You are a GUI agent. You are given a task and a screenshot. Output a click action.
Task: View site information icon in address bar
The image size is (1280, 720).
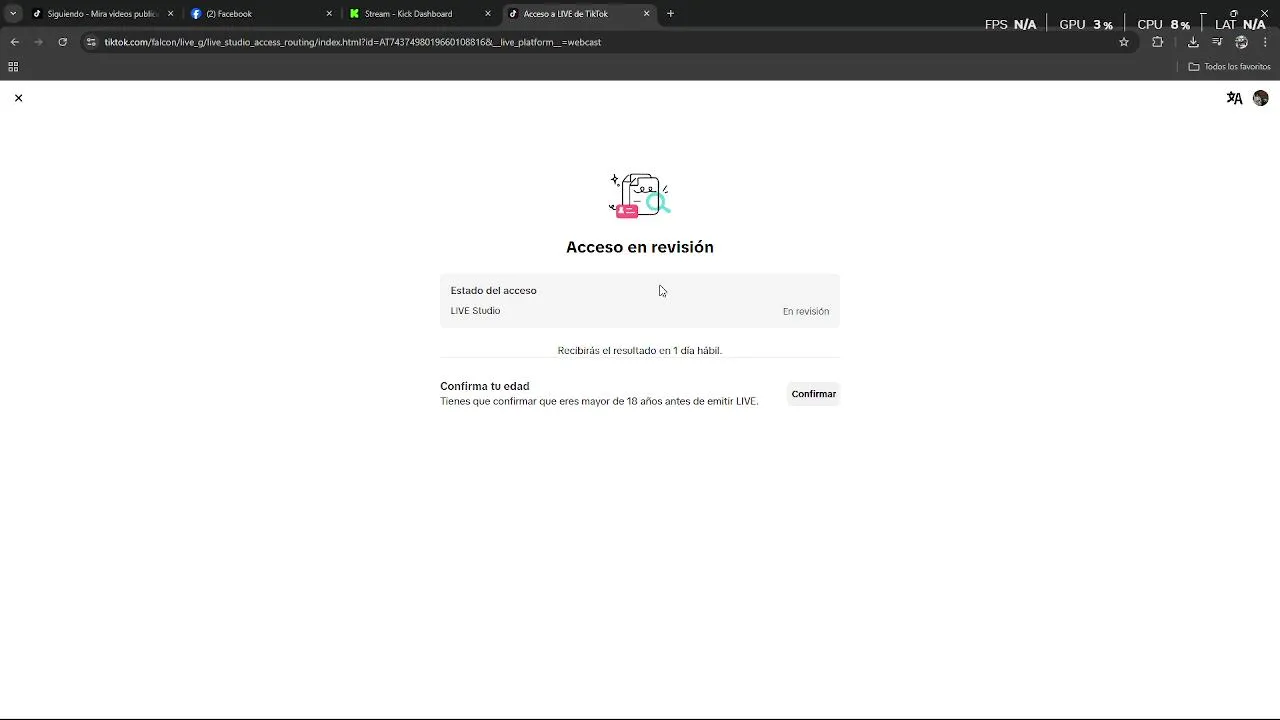[x=91, y=42]
